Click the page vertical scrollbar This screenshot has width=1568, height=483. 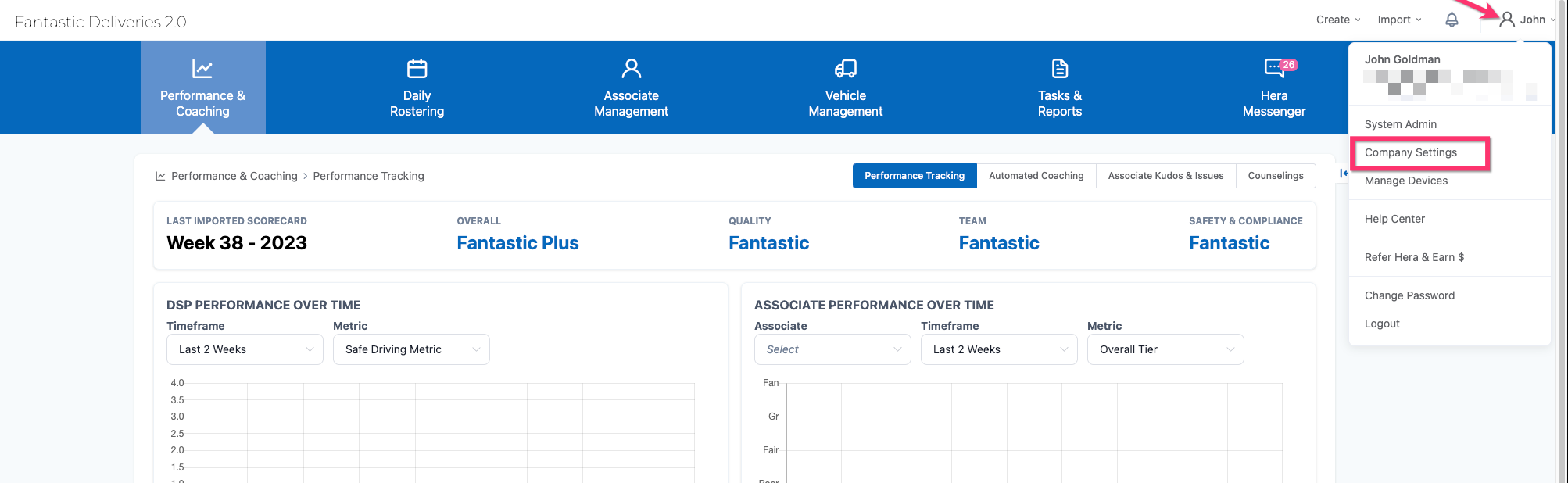click(x=1562, y=241)
